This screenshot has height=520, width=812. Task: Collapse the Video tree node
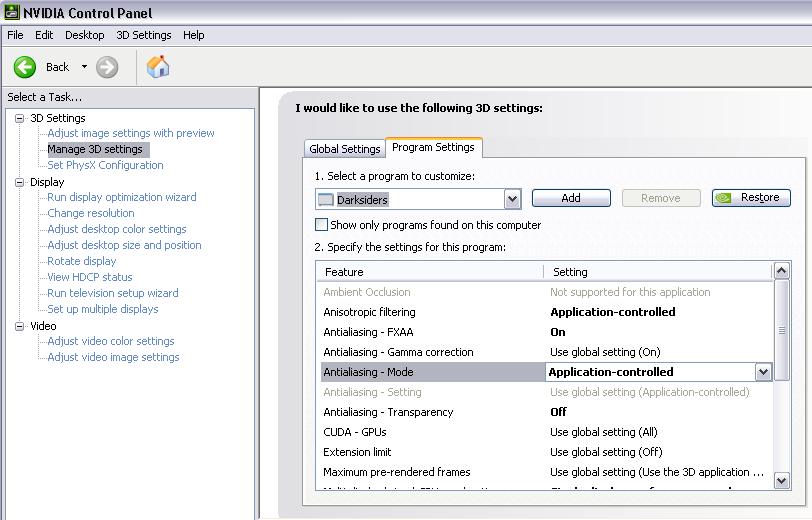point(20,326)
